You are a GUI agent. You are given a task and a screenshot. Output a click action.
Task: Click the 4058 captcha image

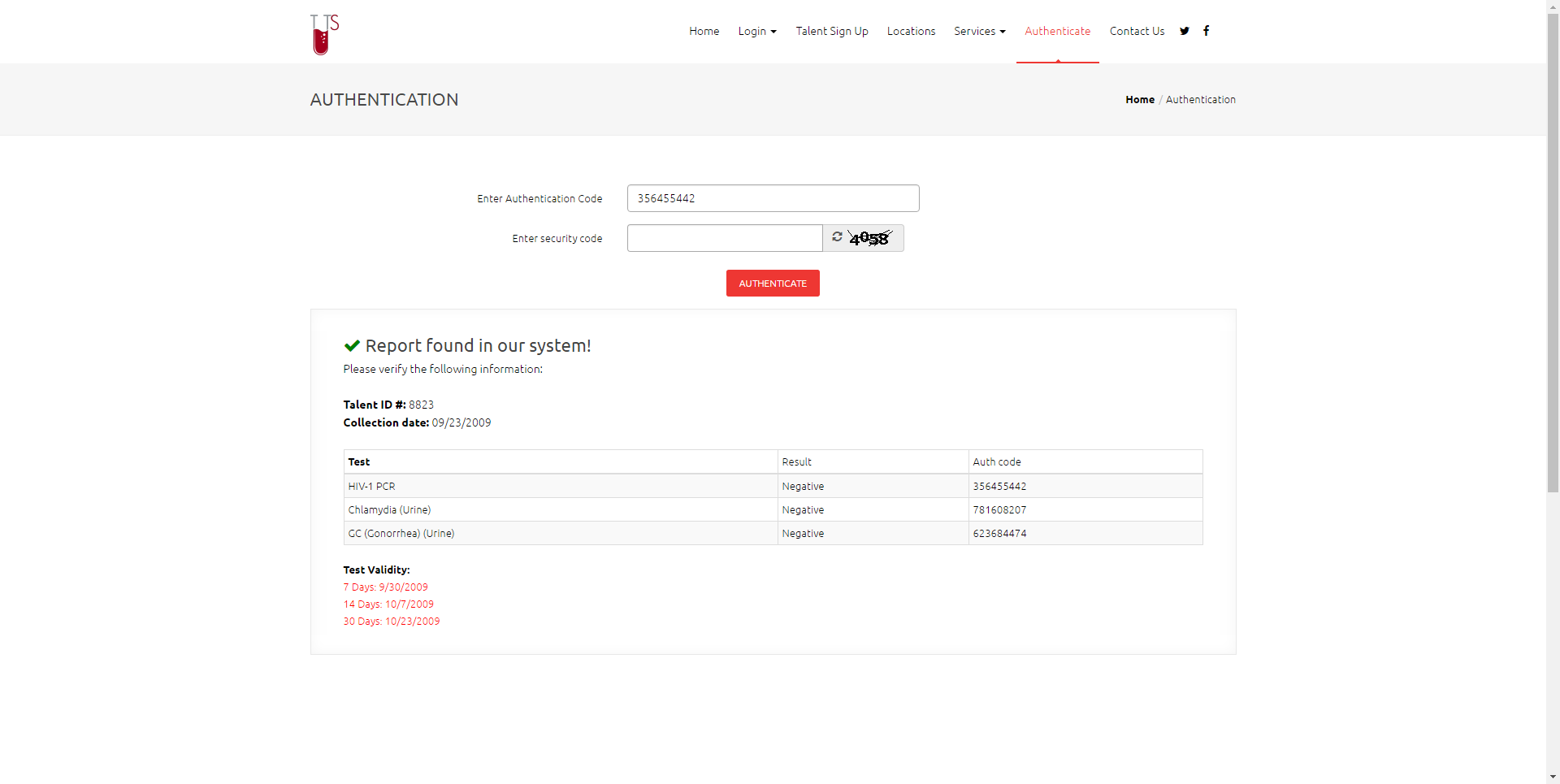(x=870, y=238)
